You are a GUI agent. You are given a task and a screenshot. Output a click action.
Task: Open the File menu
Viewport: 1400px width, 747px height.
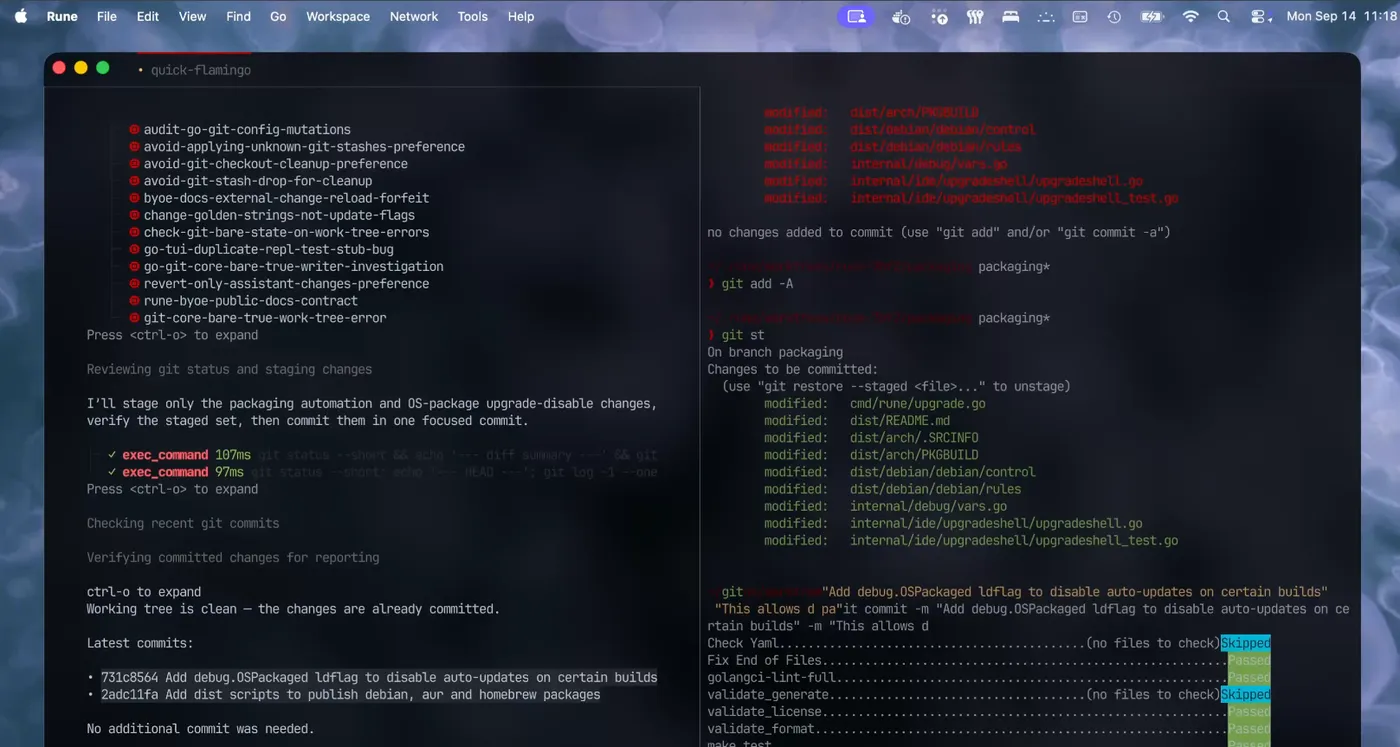coord(107,16)
